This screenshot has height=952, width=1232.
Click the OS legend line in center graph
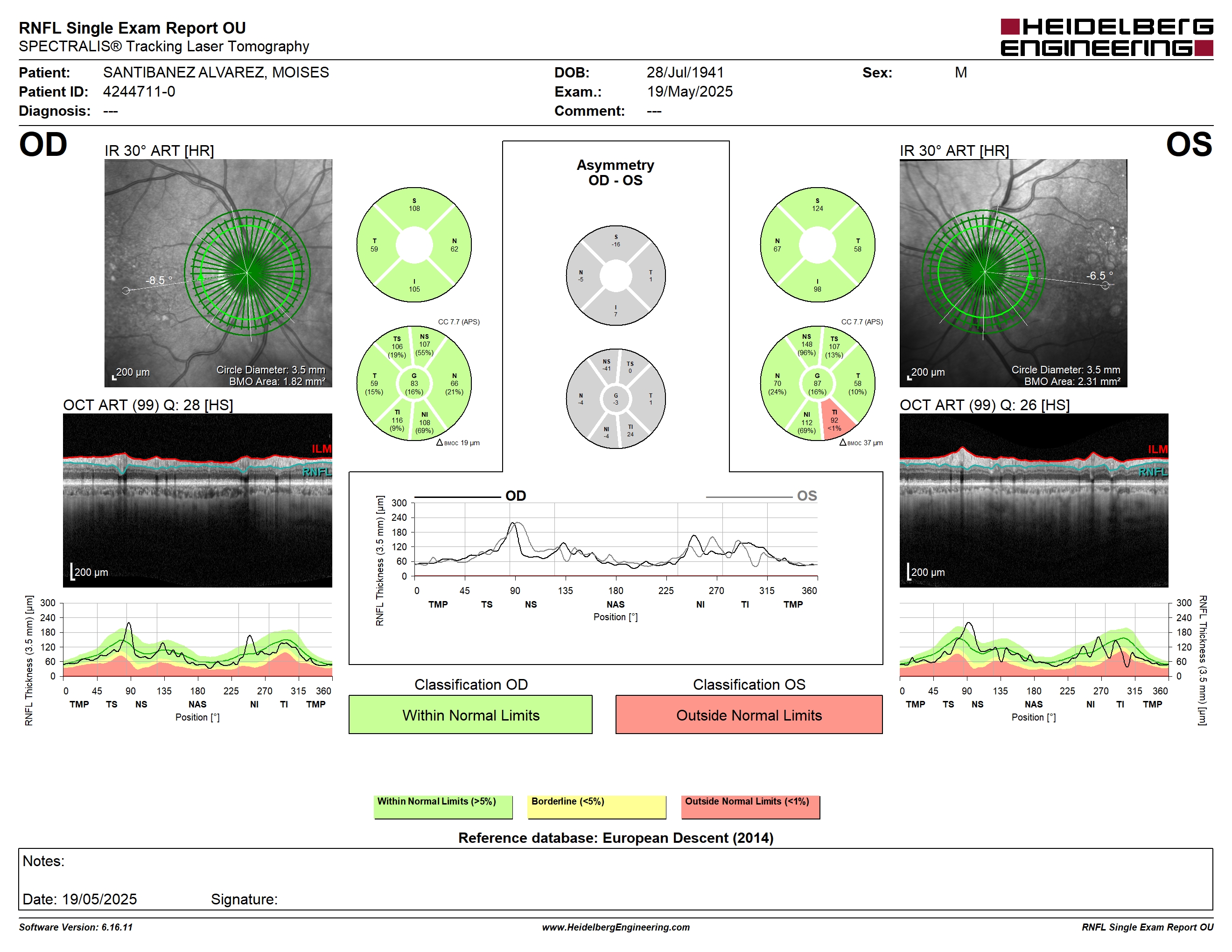749,497
